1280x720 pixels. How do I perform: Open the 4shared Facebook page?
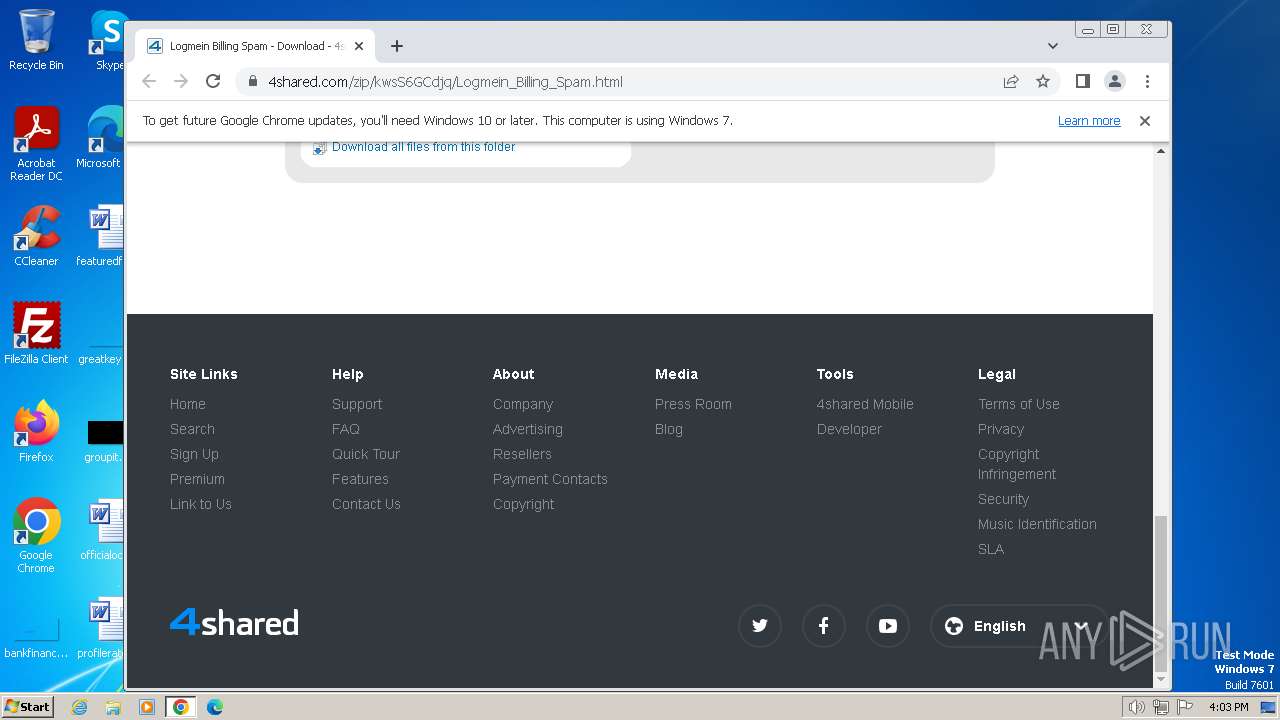click(x=824, y=626)
